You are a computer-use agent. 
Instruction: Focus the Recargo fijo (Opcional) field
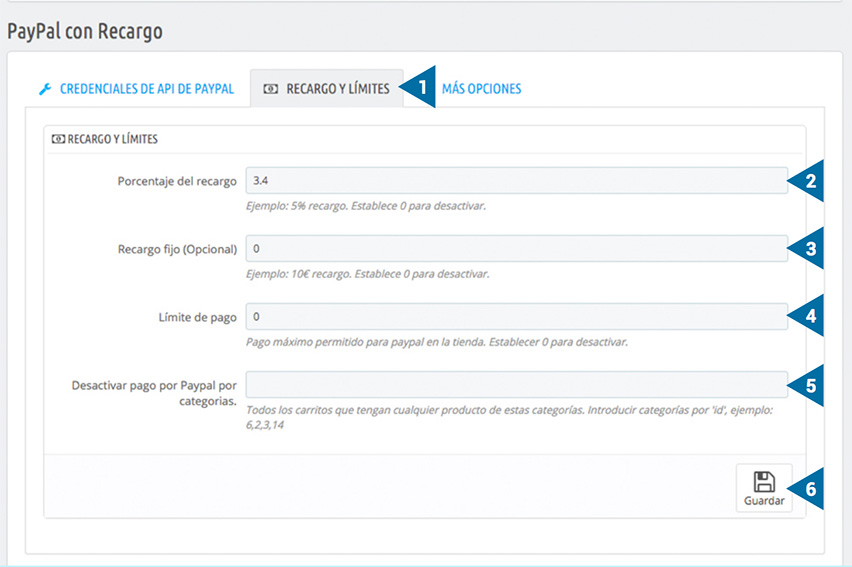516,248
